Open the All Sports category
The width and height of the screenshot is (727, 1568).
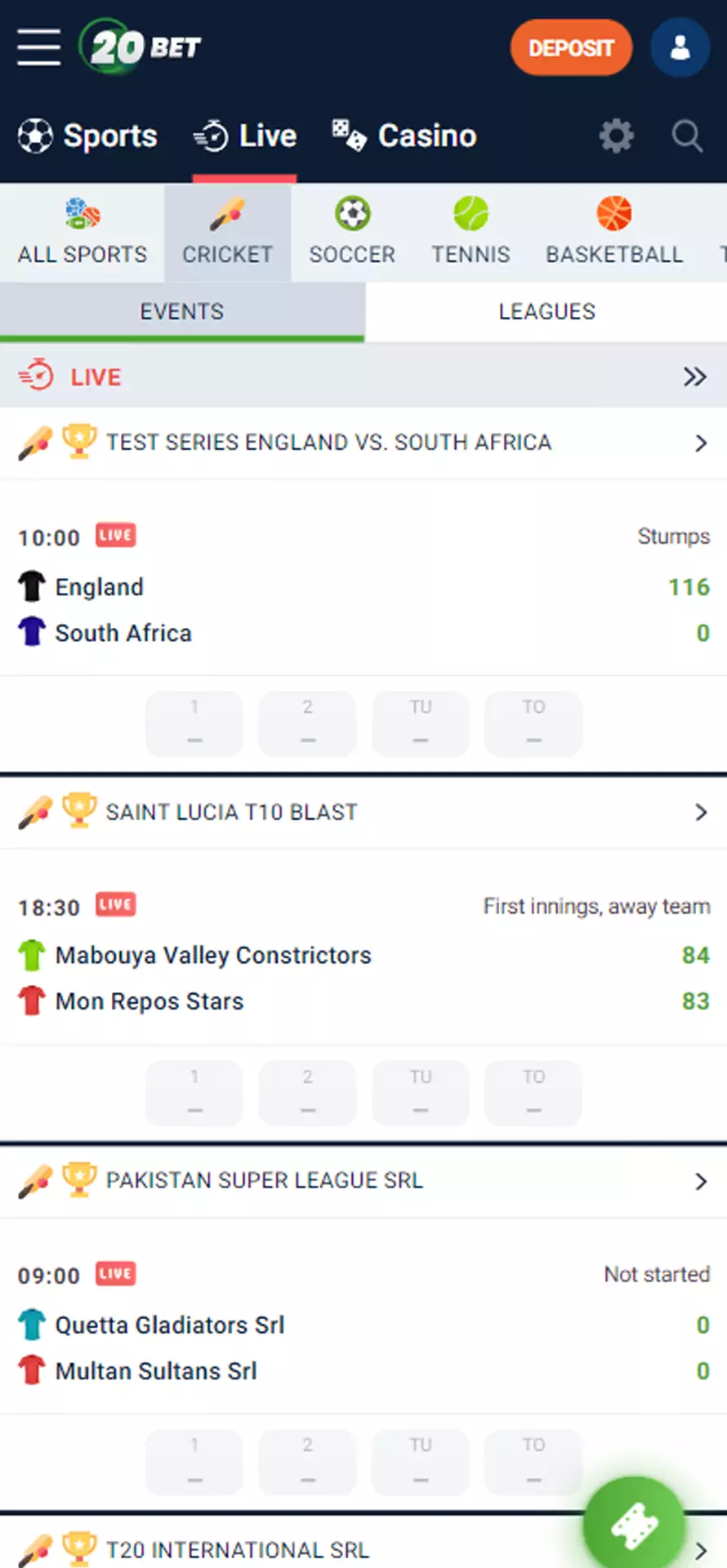point(82,231)
